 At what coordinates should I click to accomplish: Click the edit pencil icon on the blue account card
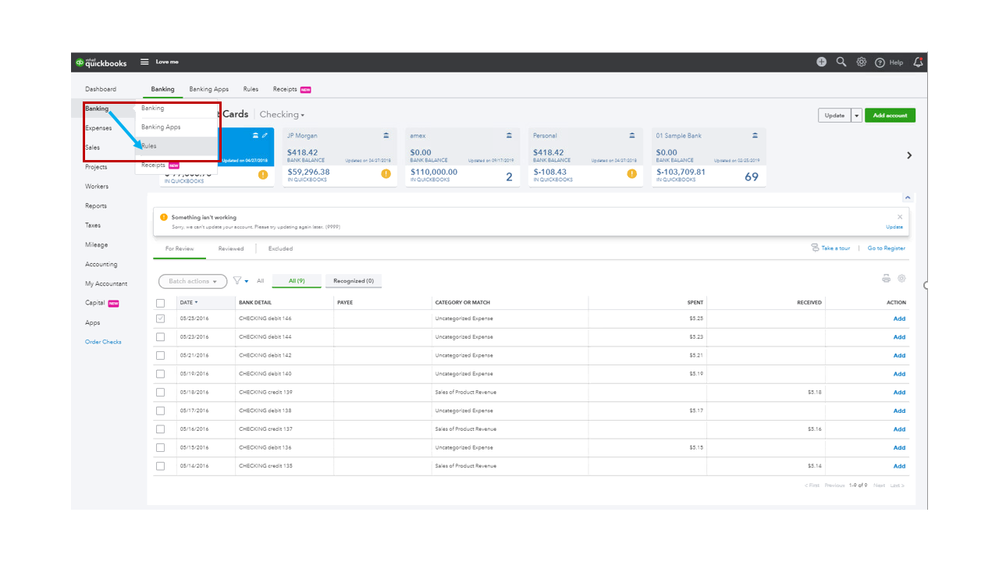point(265,135)
